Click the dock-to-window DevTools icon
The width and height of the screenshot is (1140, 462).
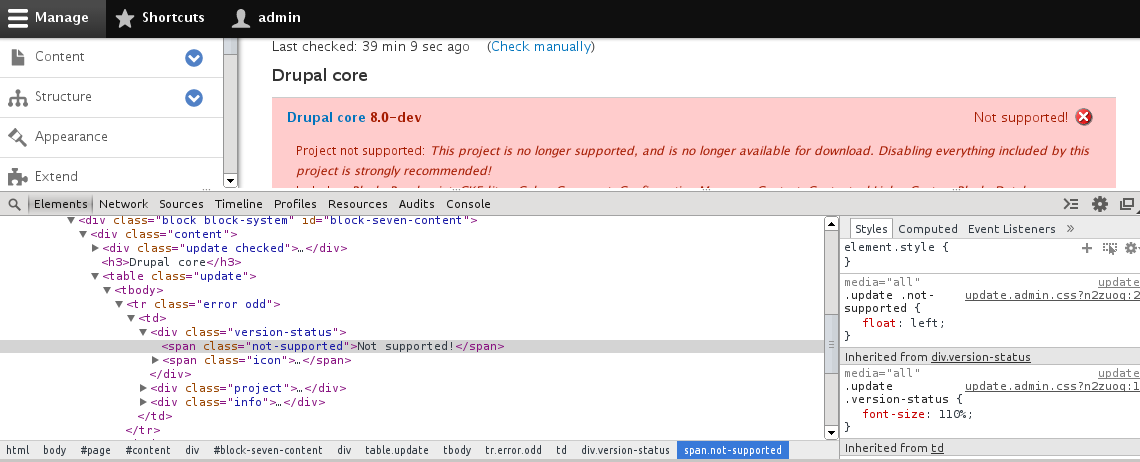(1127, 204)
